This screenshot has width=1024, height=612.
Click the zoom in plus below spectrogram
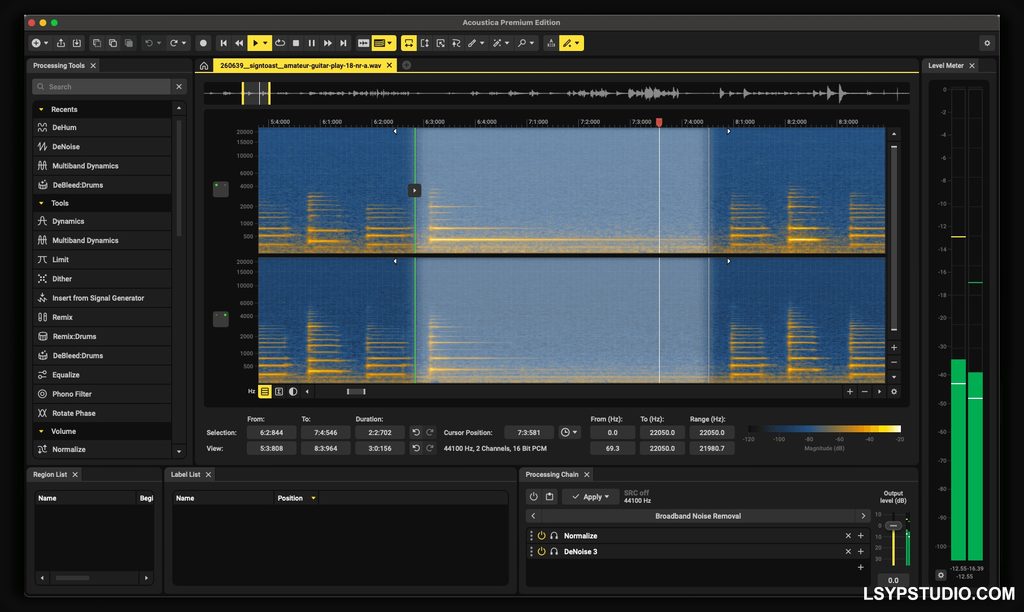coord(850,392)
